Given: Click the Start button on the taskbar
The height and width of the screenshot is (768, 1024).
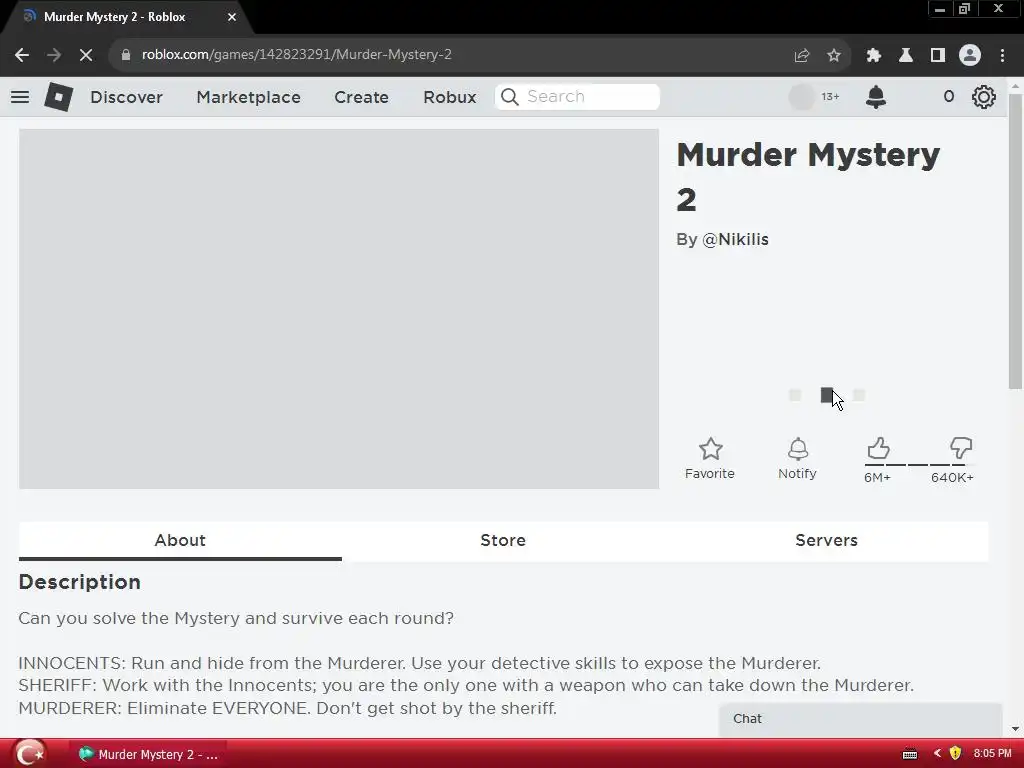Looking at the screenshot, I should click(29, 754).
